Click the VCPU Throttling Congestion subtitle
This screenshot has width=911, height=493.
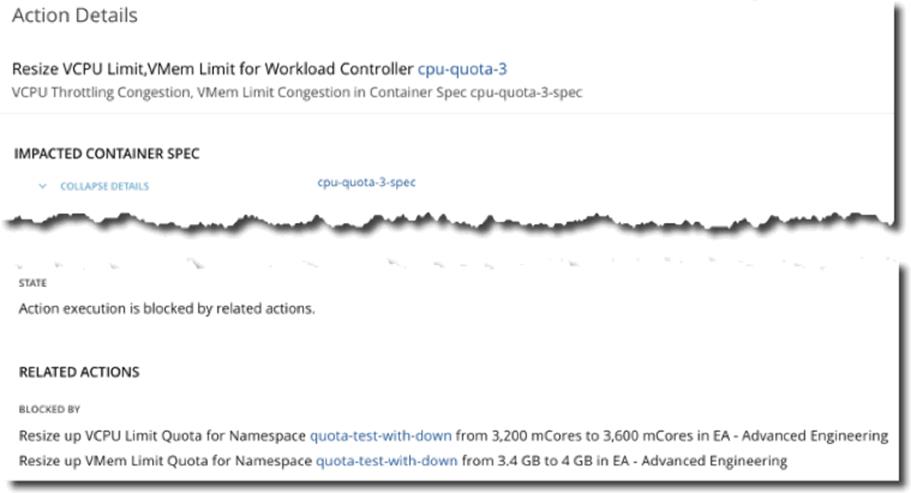[297, 92]
